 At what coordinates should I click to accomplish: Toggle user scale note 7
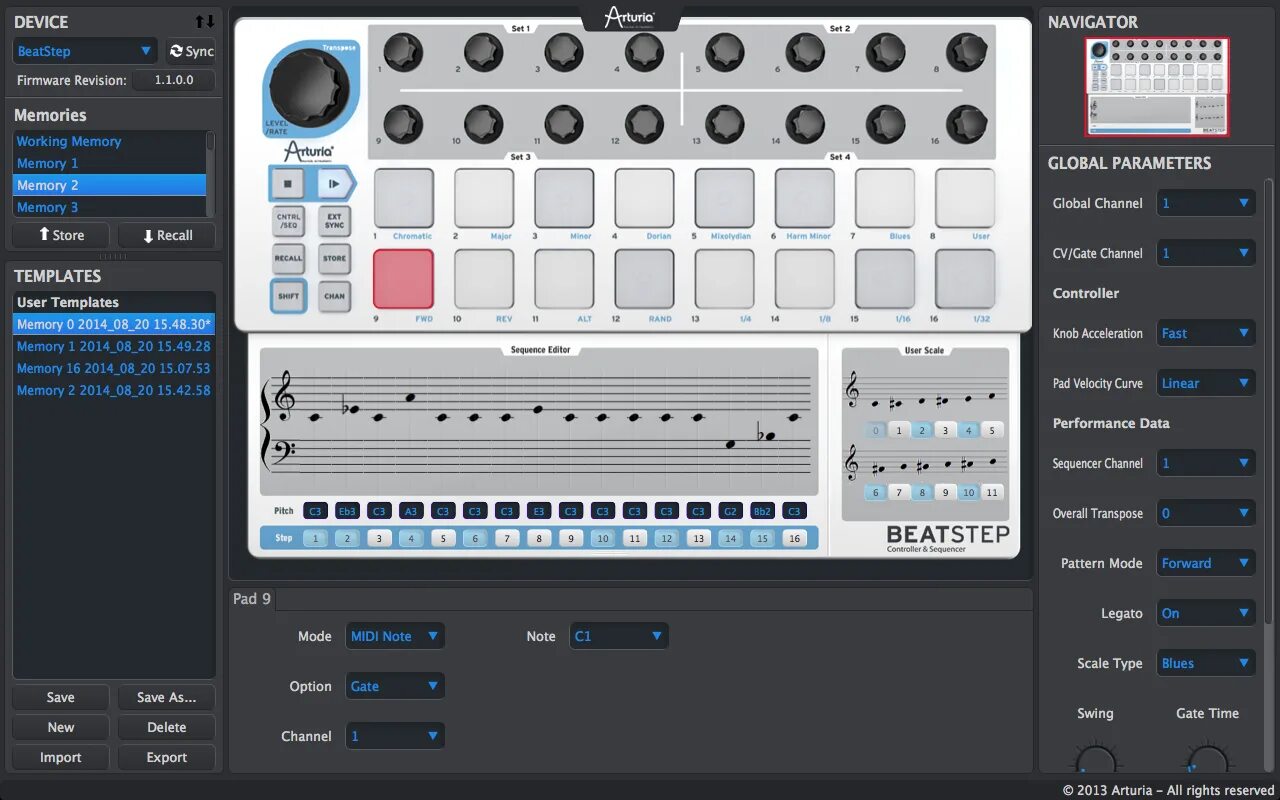tap(899, 492)
